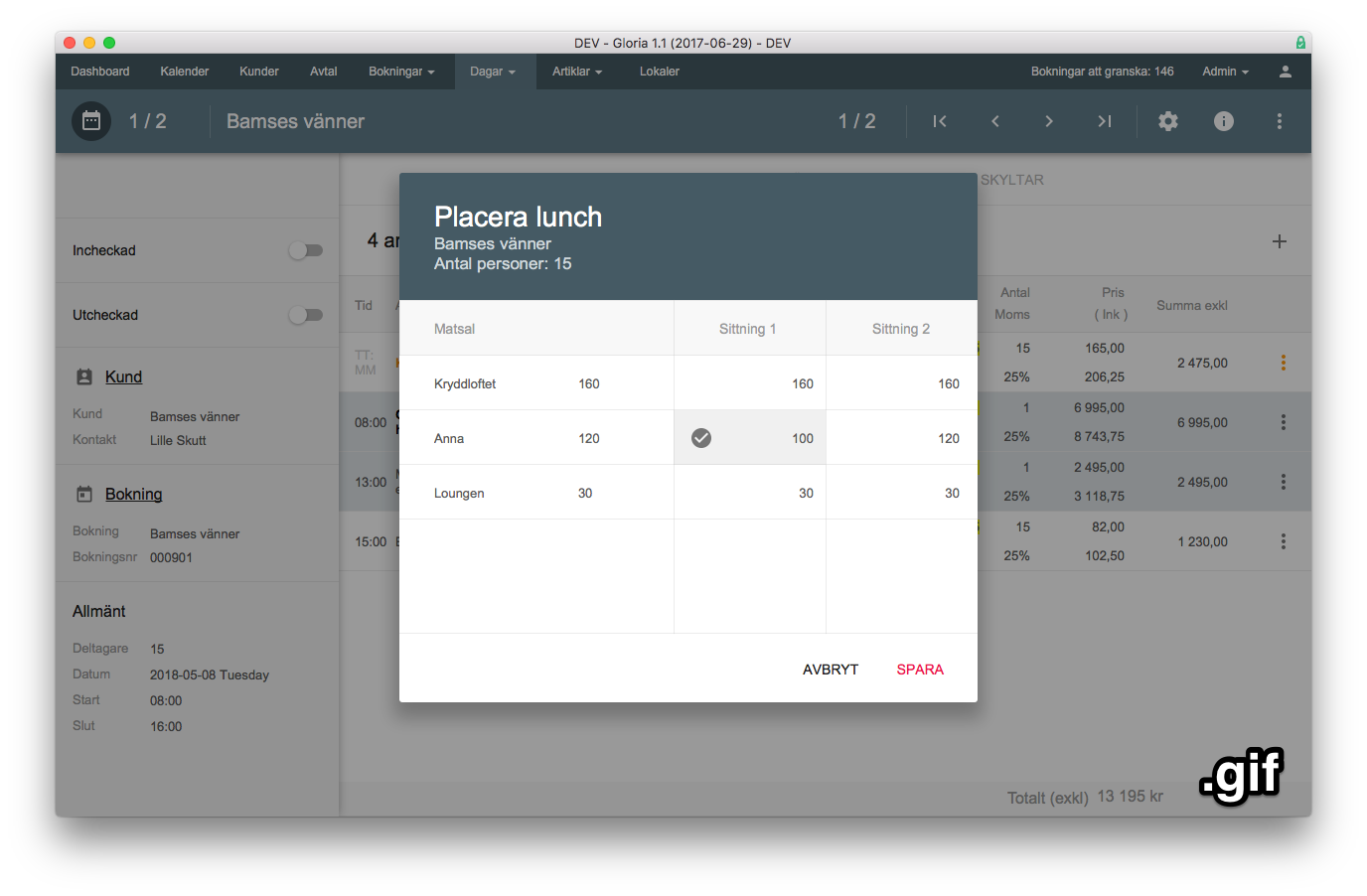This screenshot has width=1367, height=896.
Task: Toggle the Utcheckad switch
Action: click(306, 315)
